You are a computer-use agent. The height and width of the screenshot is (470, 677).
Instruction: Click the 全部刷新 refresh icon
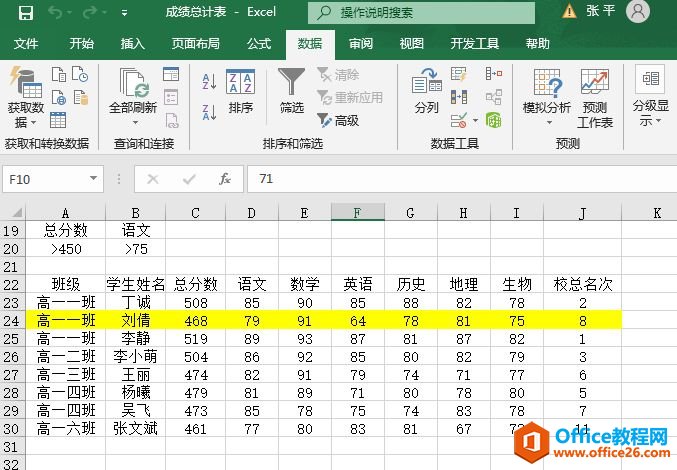pyautogui.click(x=133, y=83)
